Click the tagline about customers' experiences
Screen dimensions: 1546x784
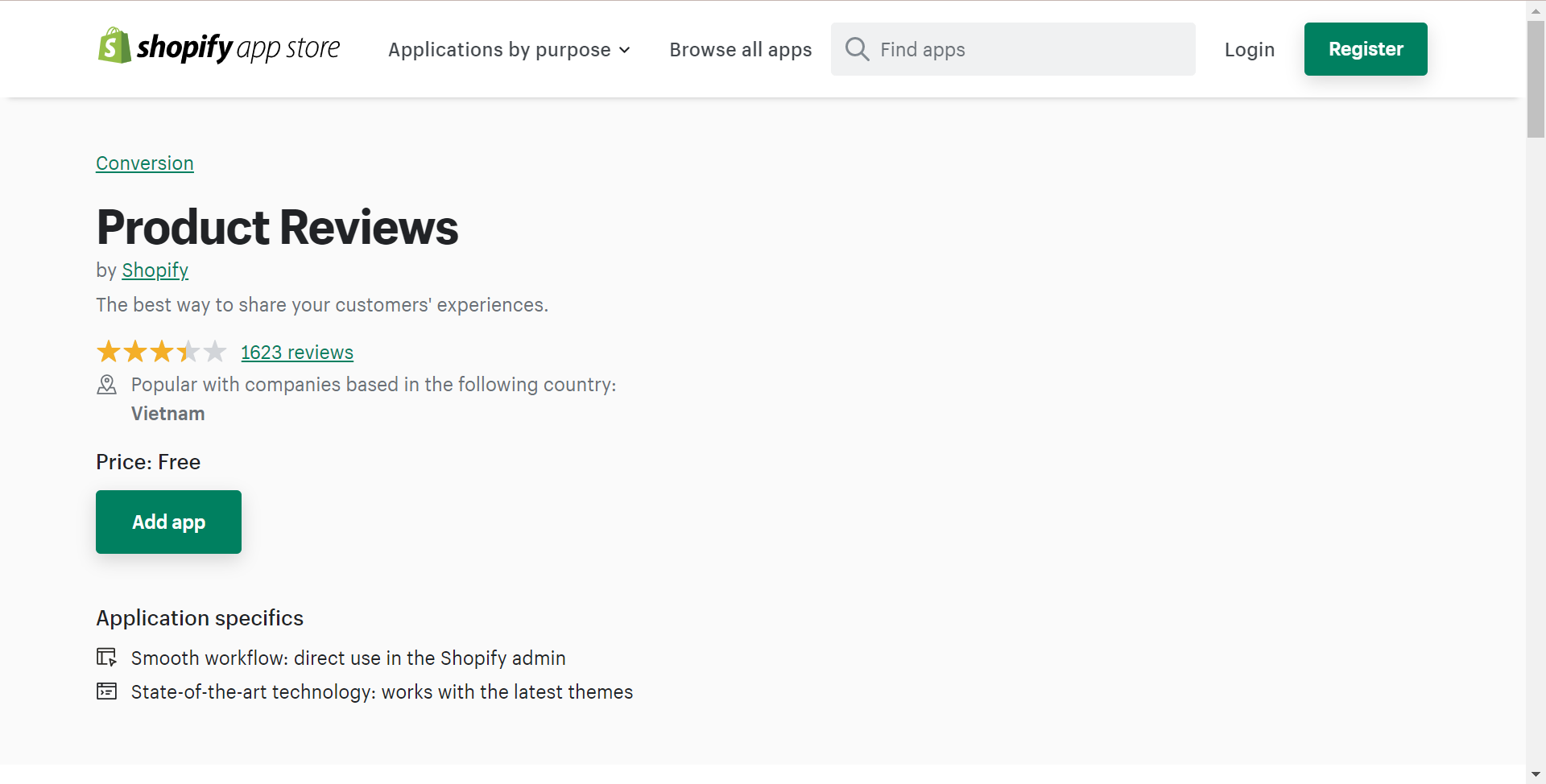pos(322,305)
